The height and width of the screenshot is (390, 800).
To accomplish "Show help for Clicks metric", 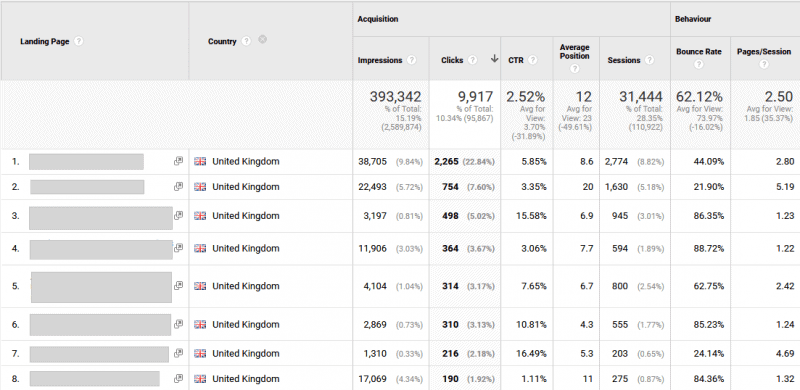I will 472,60.
